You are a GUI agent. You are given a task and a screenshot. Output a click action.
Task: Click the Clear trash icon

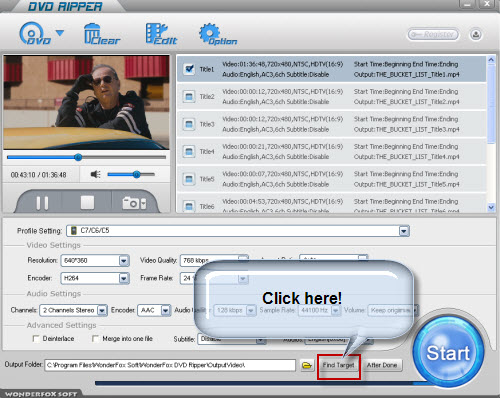pyautogui.click(x=101, y=34)
